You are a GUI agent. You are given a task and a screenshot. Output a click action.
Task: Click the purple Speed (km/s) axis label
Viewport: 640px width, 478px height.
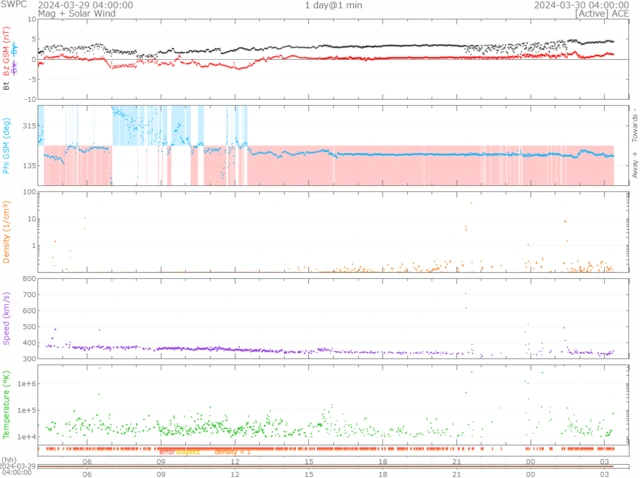[x=7, y=318]
